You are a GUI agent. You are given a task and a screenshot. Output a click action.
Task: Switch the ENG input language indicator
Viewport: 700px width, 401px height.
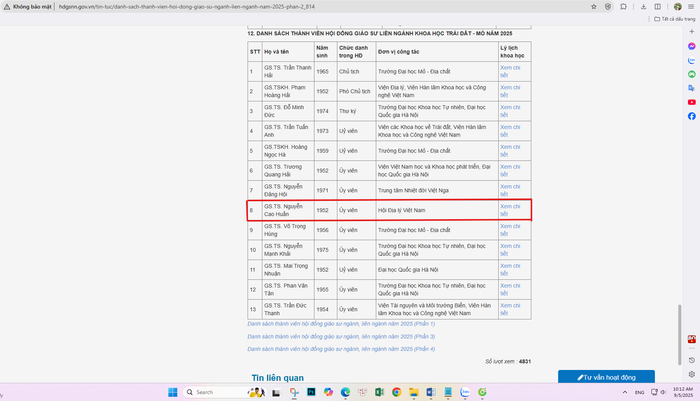(x=640, y=392)
